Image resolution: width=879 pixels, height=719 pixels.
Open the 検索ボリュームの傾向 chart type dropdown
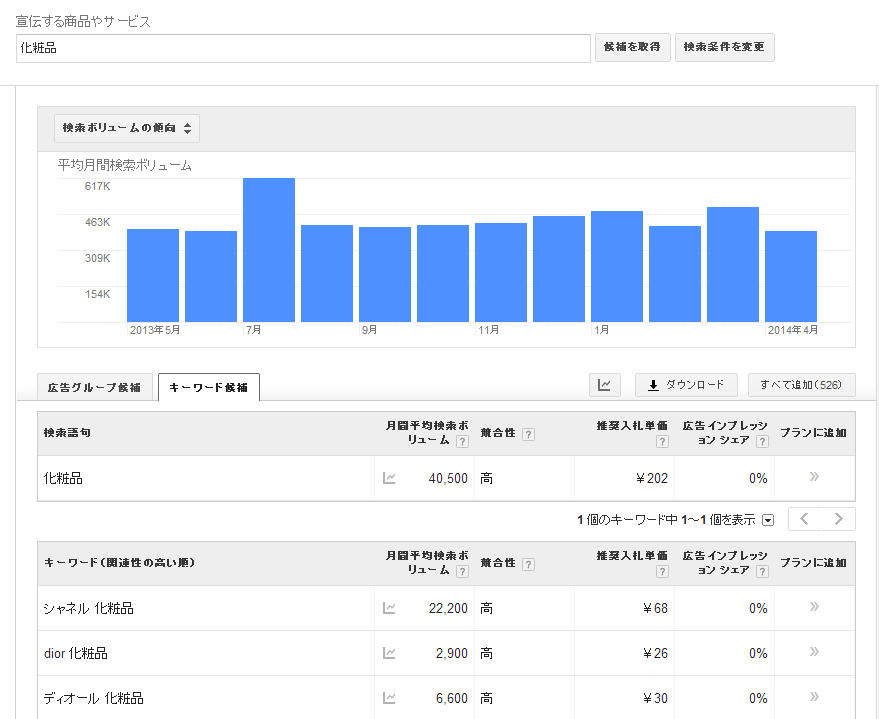point(127,128)
